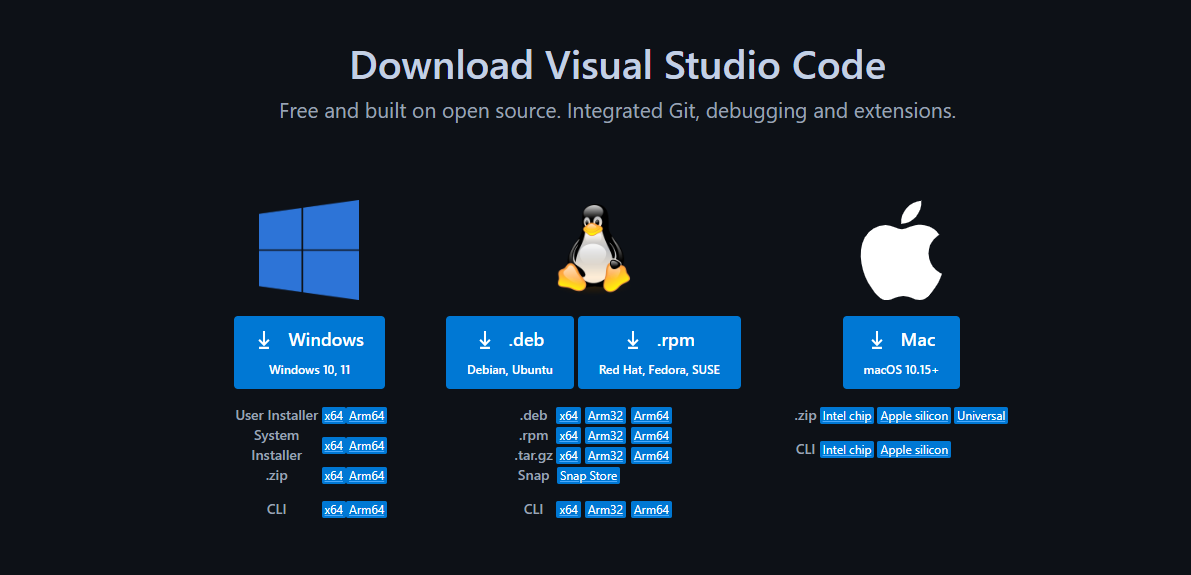The height and width of the screenshot is (575, 1191).
Task: Click the Linux Tux penguin icon
Action: [x=594, y=249]
